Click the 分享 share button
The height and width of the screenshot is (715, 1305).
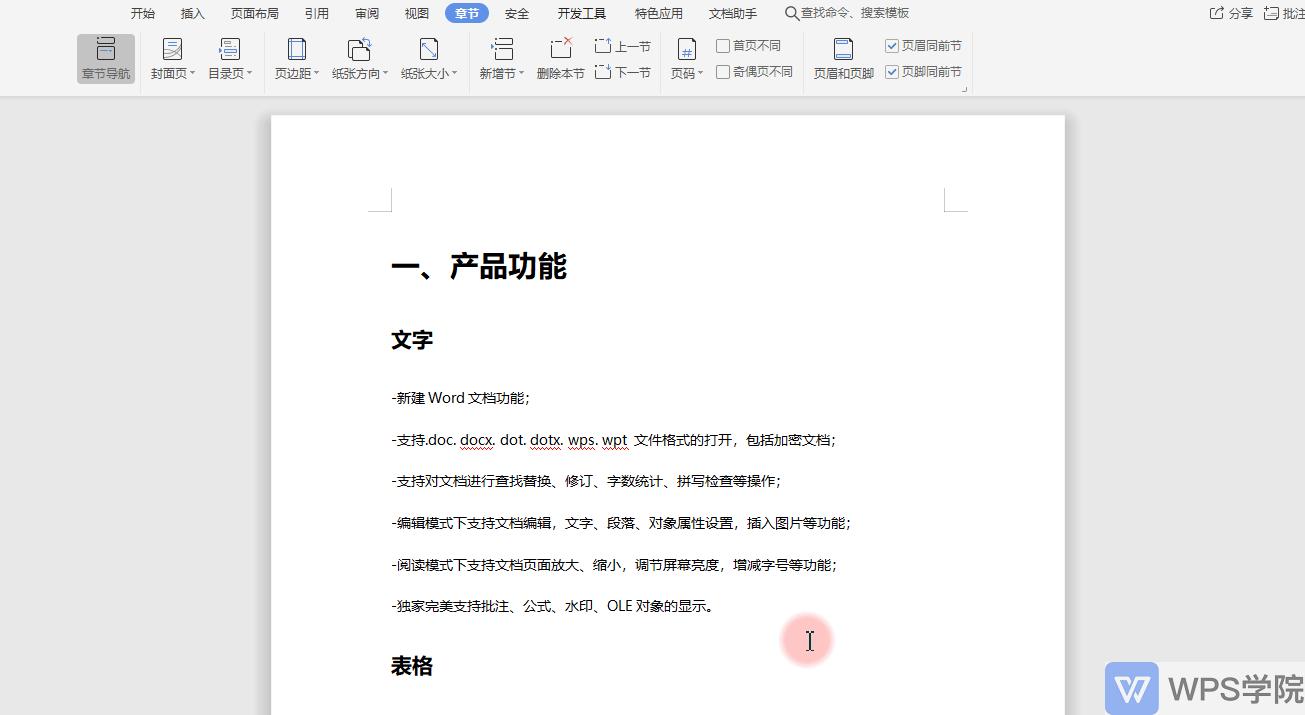(1230, 13)
